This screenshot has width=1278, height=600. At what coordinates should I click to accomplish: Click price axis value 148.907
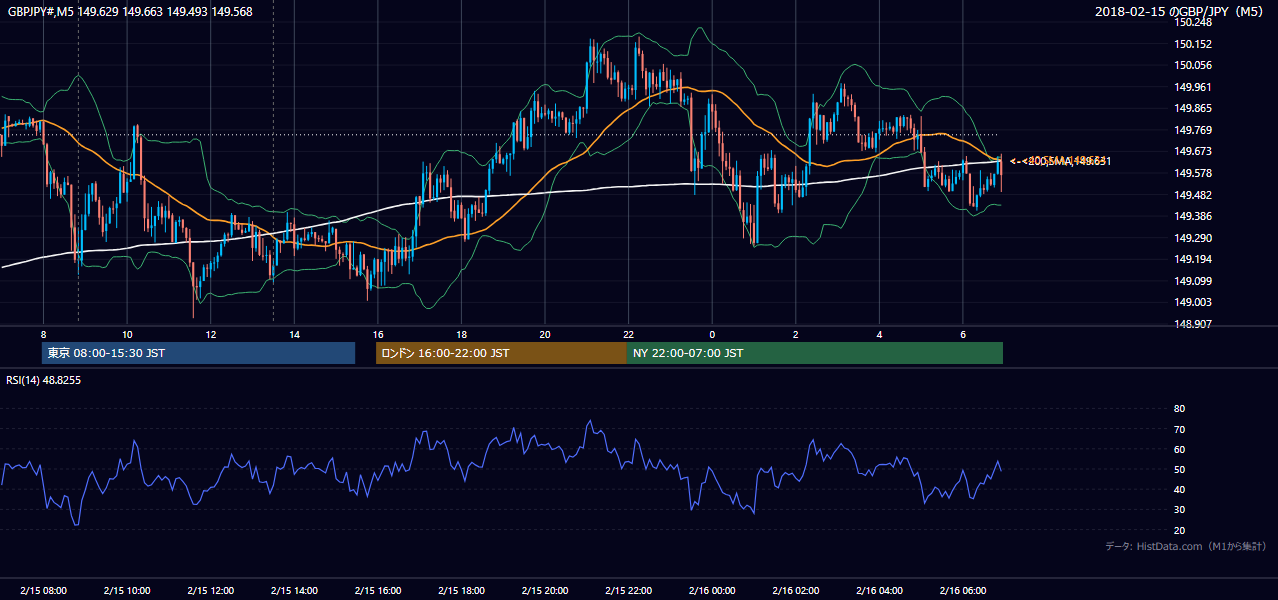tap(1193, 324)
